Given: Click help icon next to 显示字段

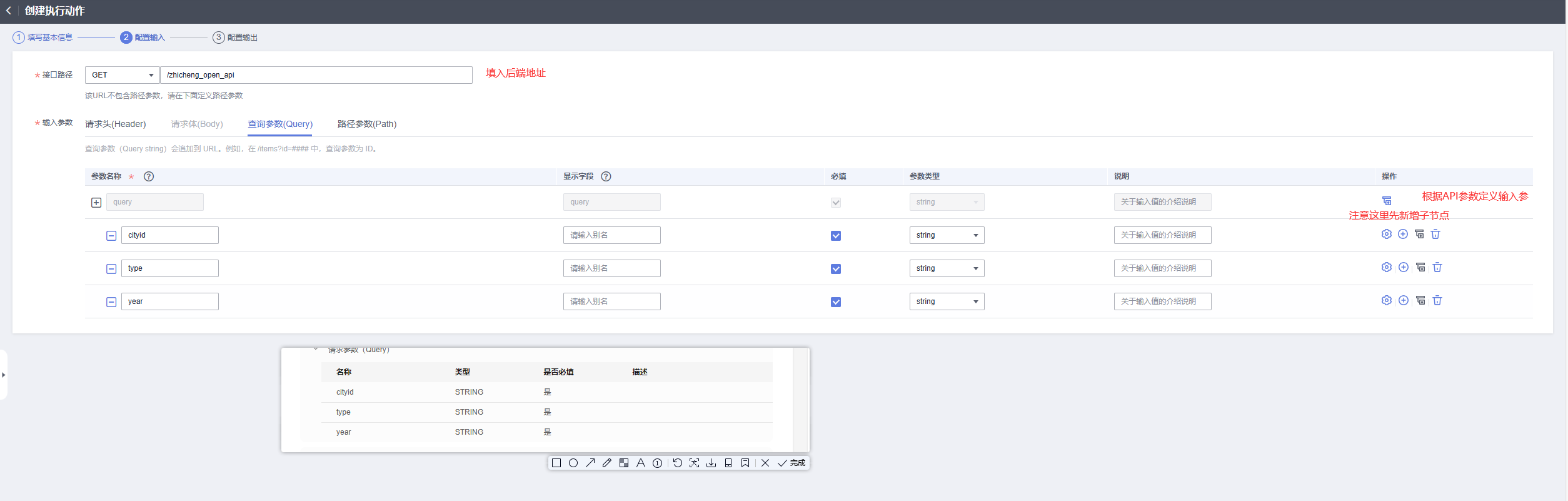Looking at the screenshot, I should pyautogui.click(x=606, y=176).
